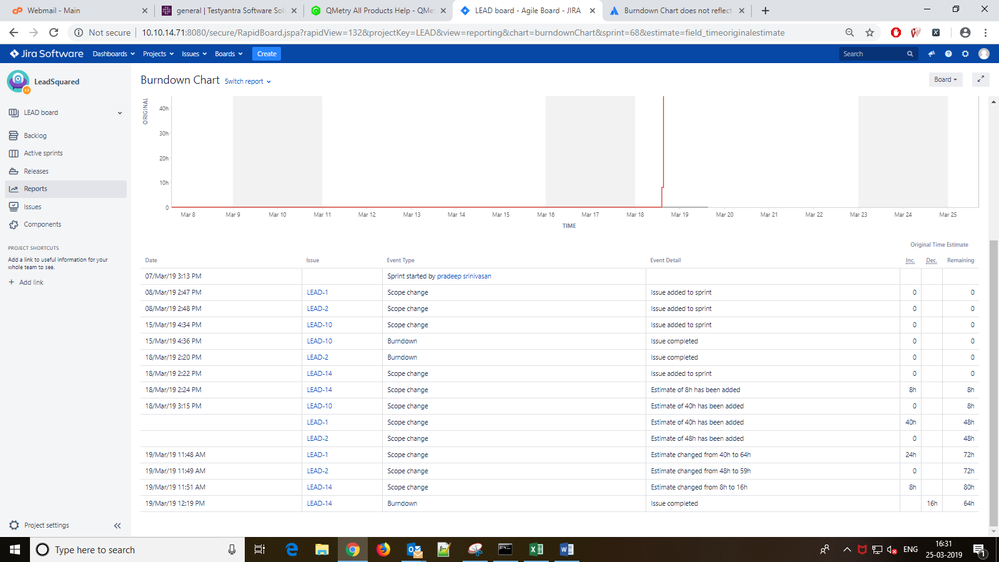Open browser zoom magnifier icon
This screenshot has width=999, height=562.
[x=849, y=32]
